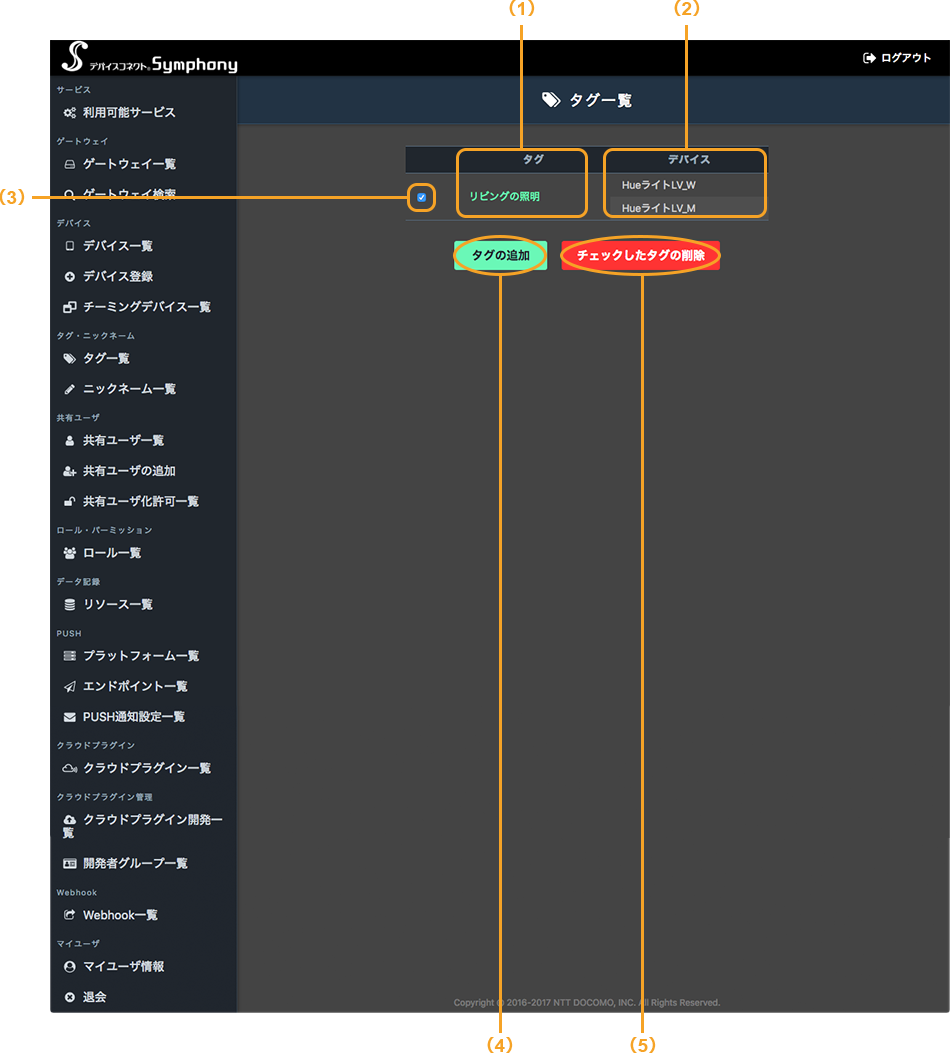Click gears icon beside 利用可能サービス
The height and width of the screenshot is (1053, 950).
(69, 113)
